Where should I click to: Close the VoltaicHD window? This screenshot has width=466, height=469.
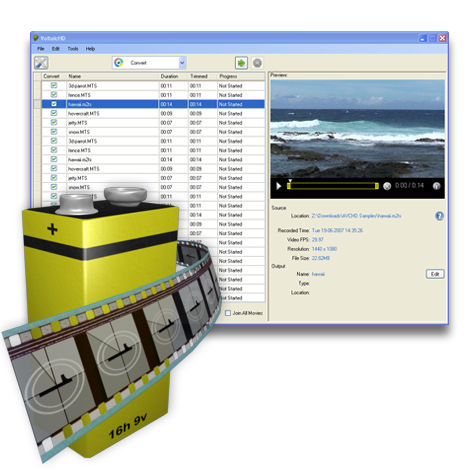[x=442, y=38]
